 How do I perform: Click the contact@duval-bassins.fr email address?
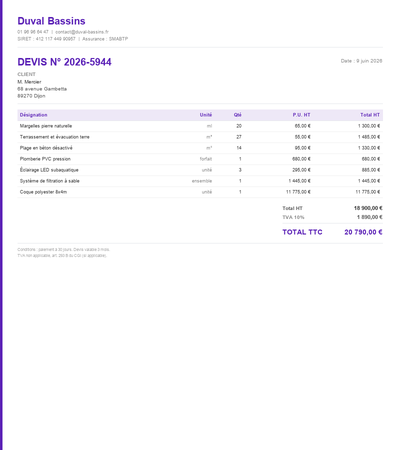(82, 32)
